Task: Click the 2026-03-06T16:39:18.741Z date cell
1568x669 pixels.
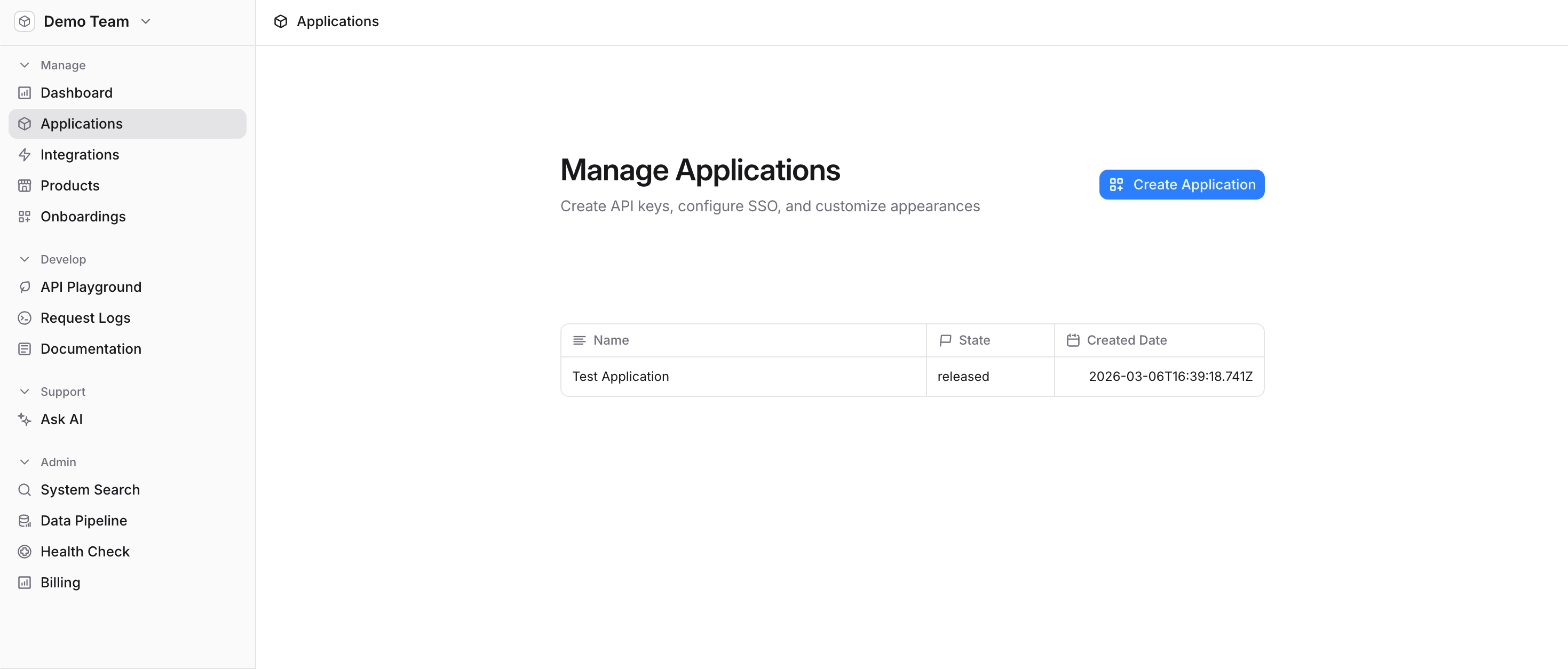Action: pos(1160,377)
